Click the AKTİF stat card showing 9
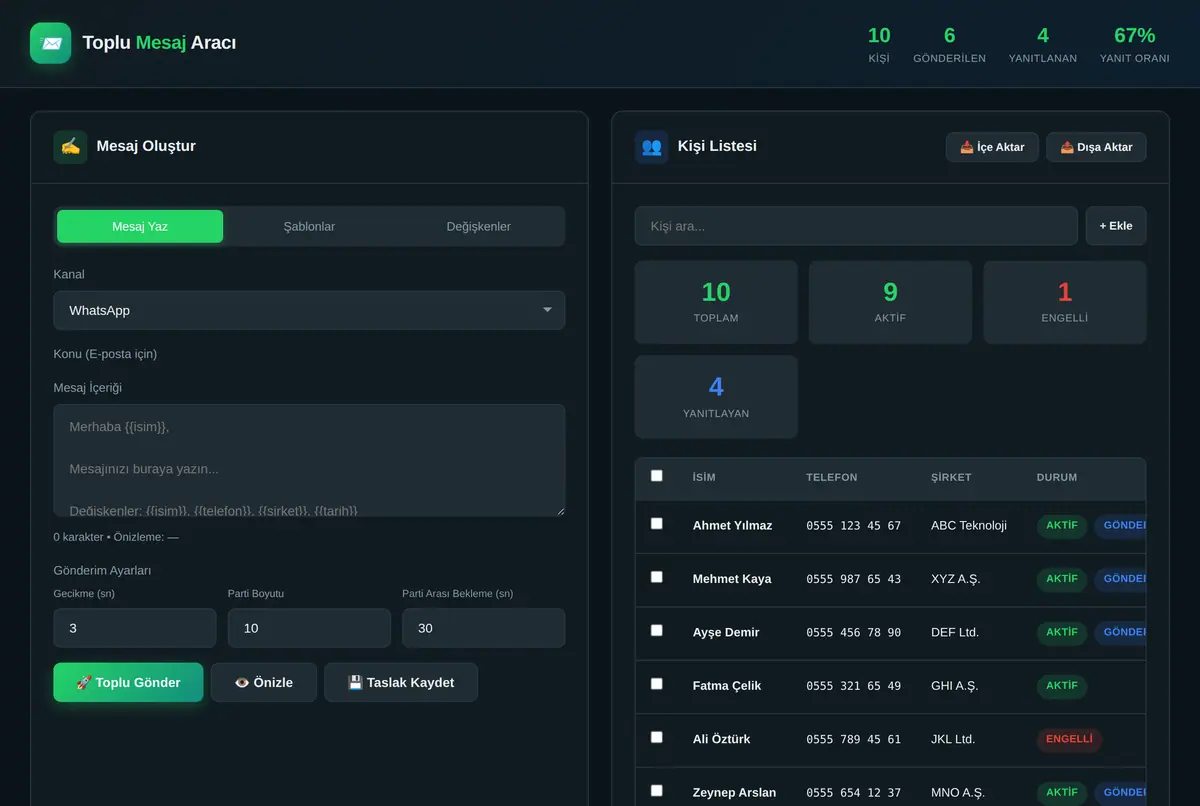This screenshot has width=1200, height=806. pyautogui.click(x=890, y=302)
